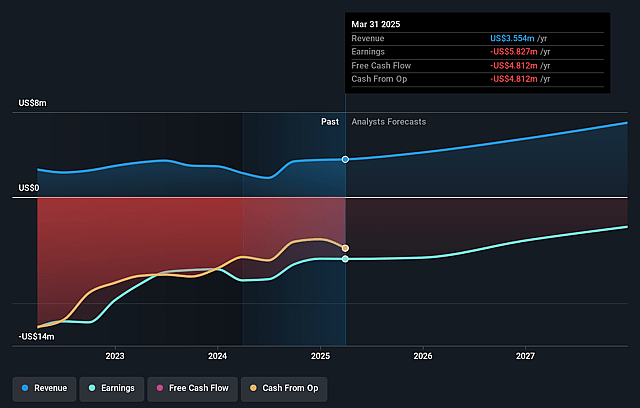Click the 2025 x-axis label
The height and width of the screenshot is (408, 640).
click(320, 356)
